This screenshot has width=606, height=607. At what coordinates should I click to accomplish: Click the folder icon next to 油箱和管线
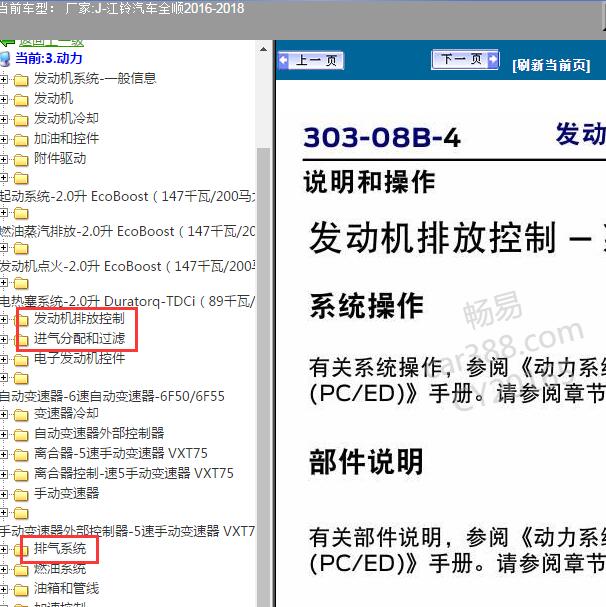(21, 590)
